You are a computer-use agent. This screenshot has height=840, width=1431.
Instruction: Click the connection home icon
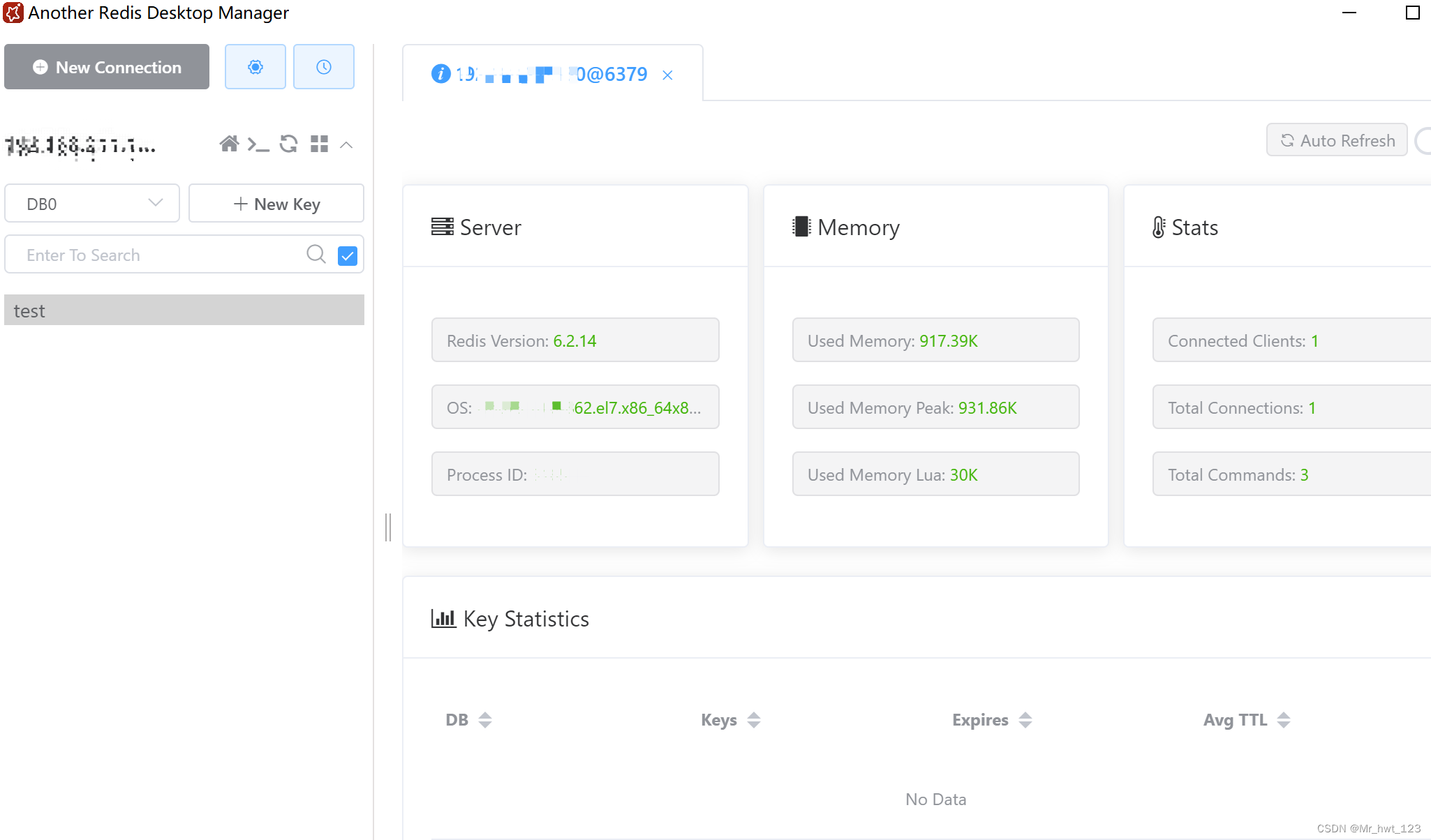click(229, 144)
